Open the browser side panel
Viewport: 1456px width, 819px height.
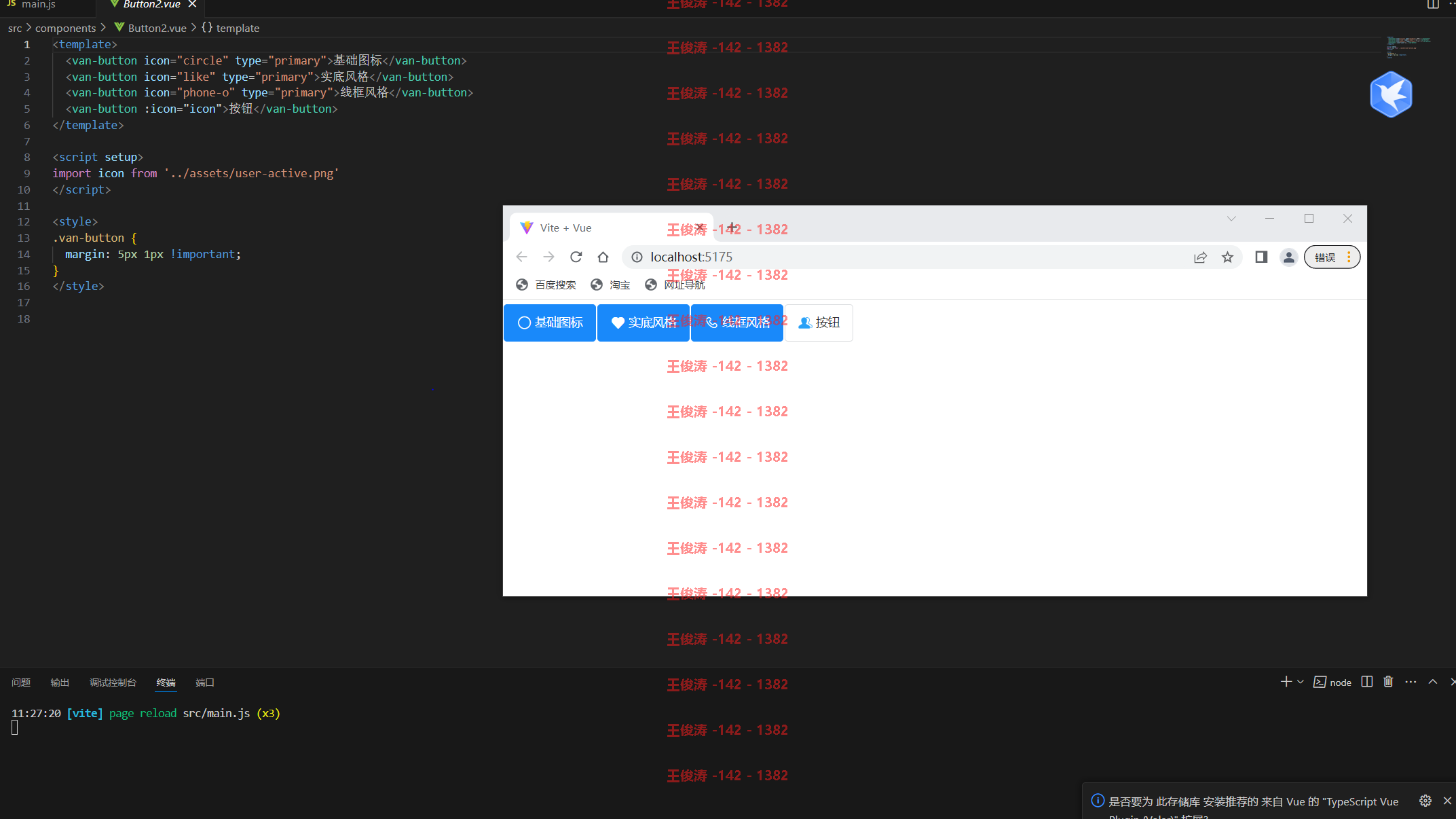(x=1261, y=257)
